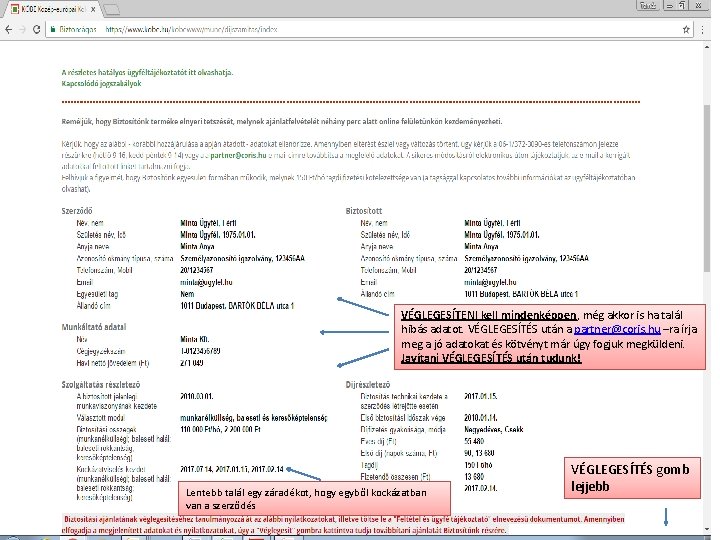Viewport: 720px width, 540px height.
Task: Close the KÖBE browser tab
Action: tap(93, 9)
